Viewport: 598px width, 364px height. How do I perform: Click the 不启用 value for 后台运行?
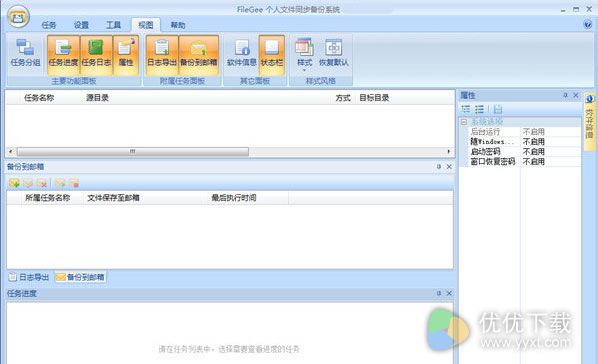[534, 132]
